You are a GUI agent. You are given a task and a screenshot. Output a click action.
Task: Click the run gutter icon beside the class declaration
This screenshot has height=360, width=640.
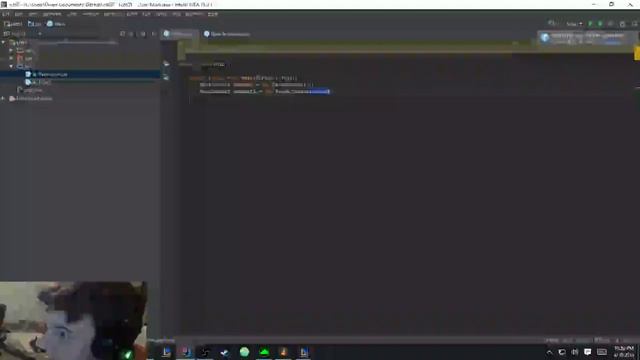(166, 64)
